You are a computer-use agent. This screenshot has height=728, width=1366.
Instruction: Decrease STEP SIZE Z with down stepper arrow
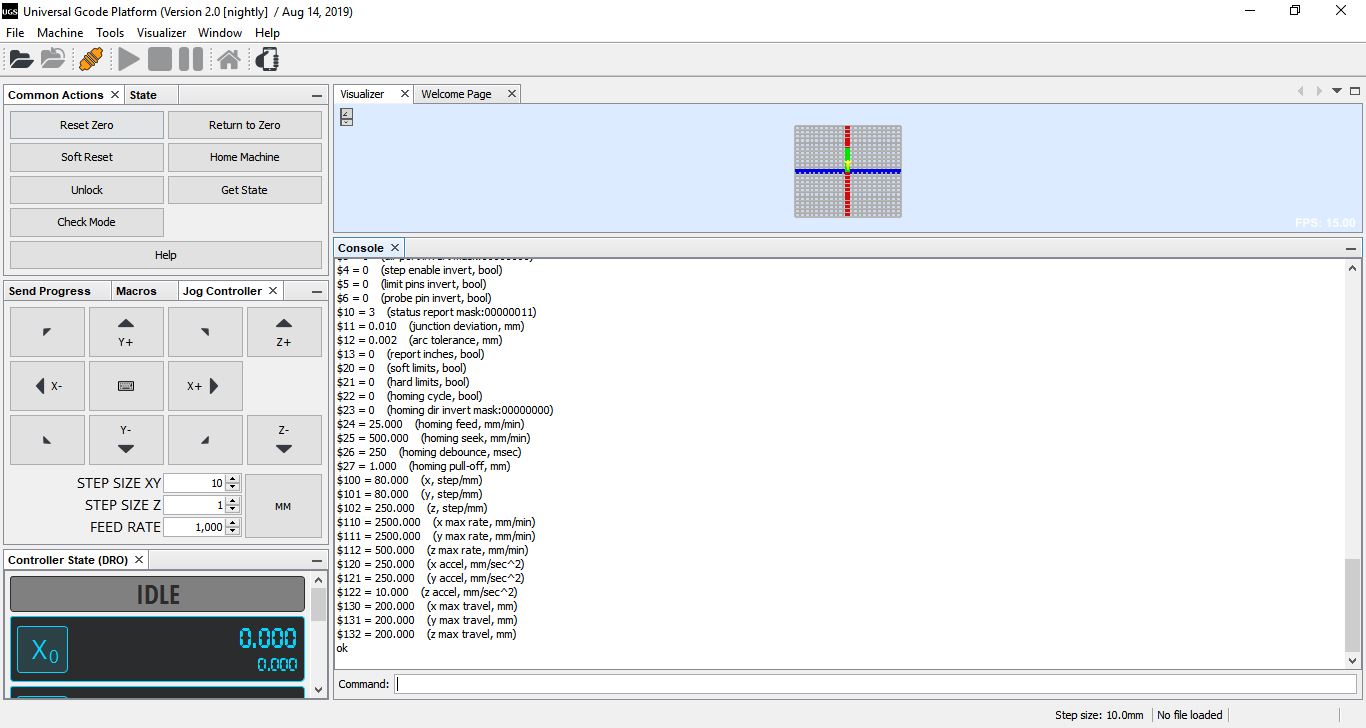click(x=233, y=509)
